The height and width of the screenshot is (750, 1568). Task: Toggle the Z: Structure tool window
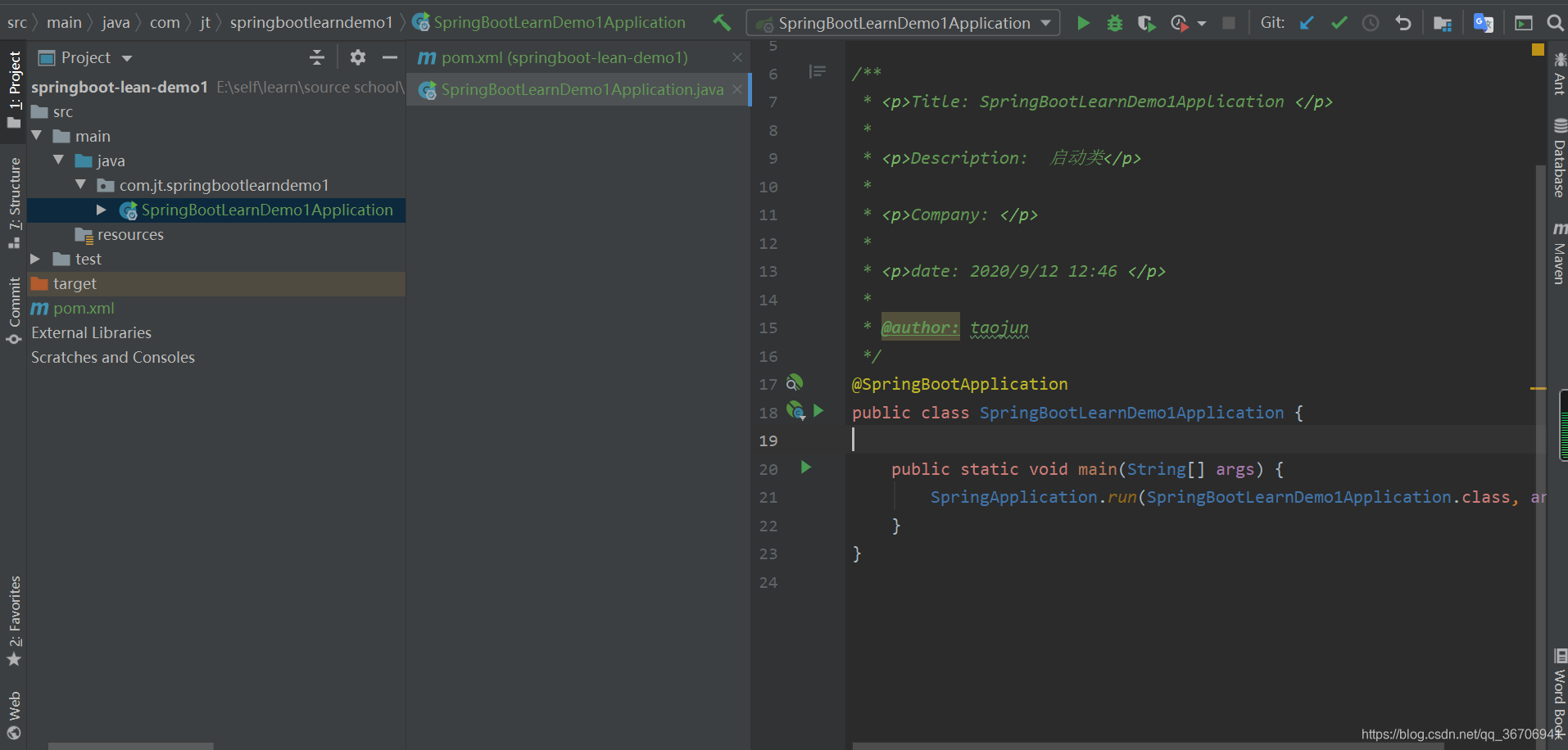[x=14, y=202]
